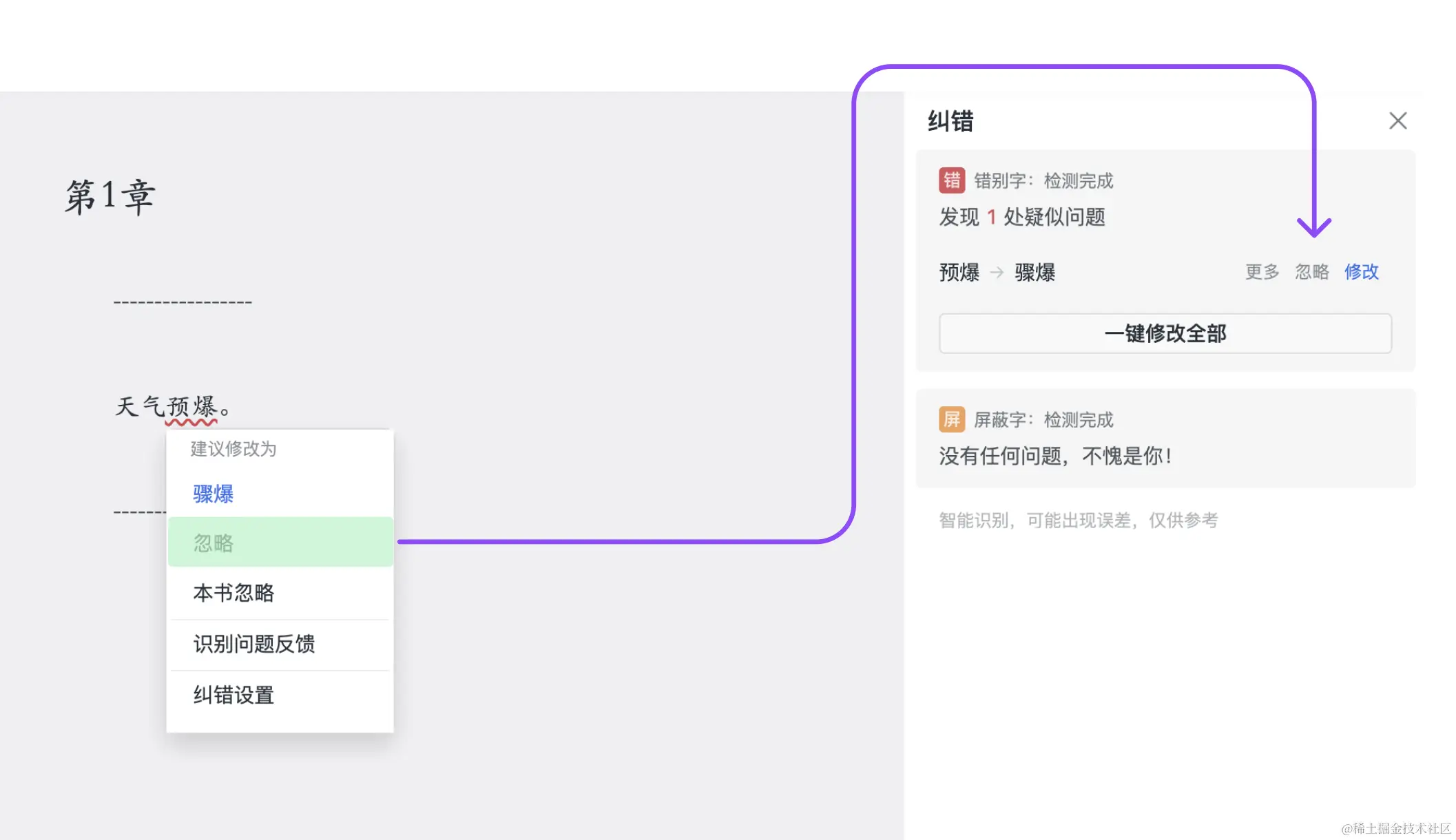
Task: Click the orange 屏 blocked-word badge icon
Action: (951, 419)
